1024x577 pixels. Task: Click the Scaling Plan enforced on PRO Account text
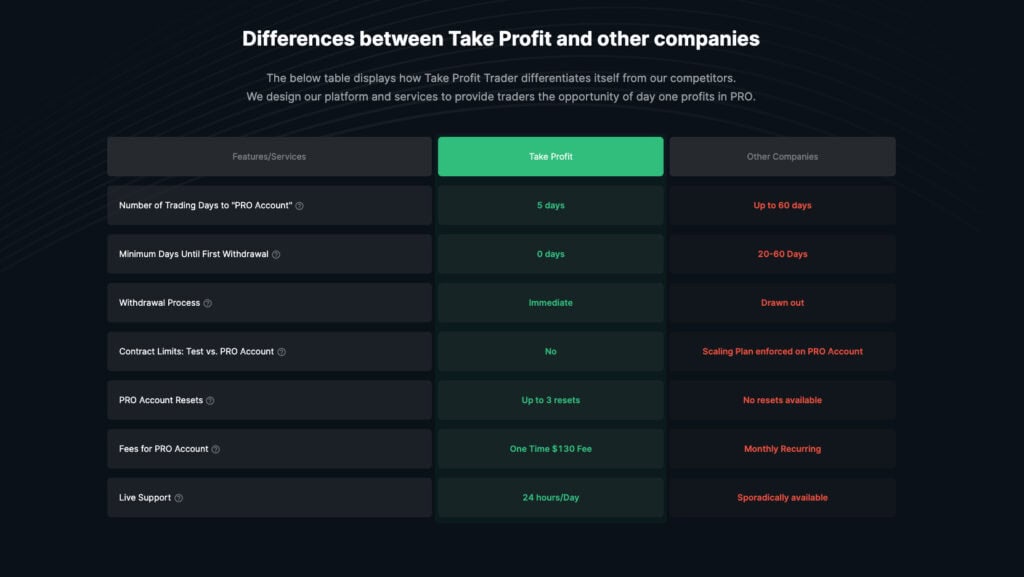tap(782, 352)
